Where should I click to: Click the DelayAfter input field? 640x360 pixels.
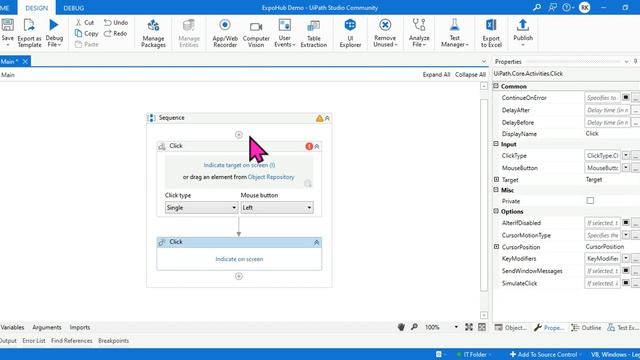click(608, 110)
